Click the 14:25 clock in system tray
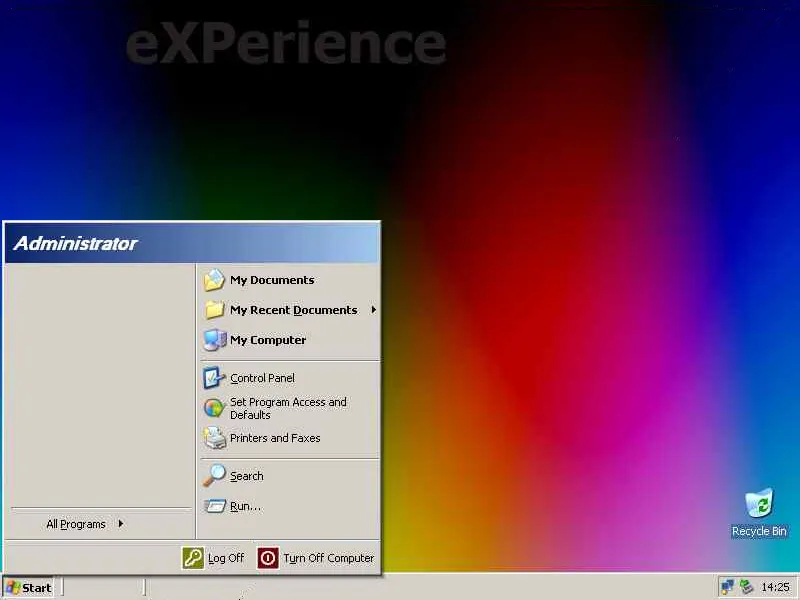Image resolution: width=800 pixels, height=600 pixels. point(775,587)
